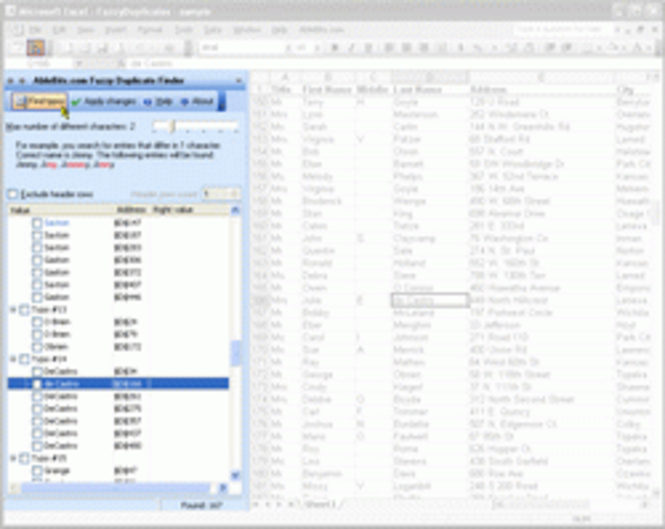
Task: Check the Typo #15 group checkbox
Action: tap(25, 459)
